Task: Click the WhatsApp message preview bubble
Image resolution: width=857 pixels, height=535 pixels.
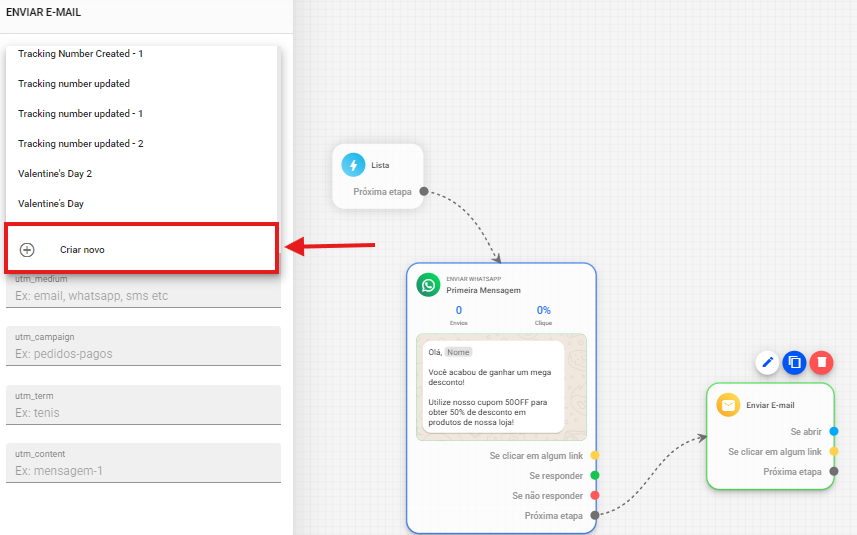Action: (493, 386)
